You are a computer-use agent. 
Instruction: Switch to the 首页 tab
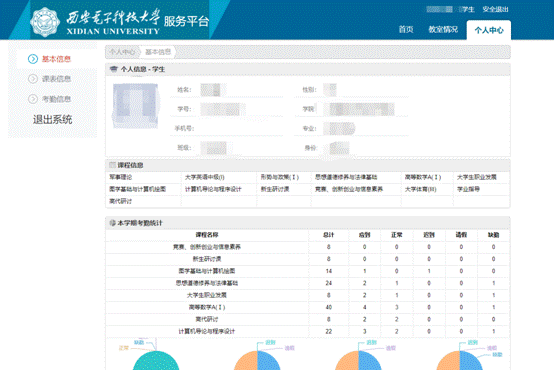[406, 29]
